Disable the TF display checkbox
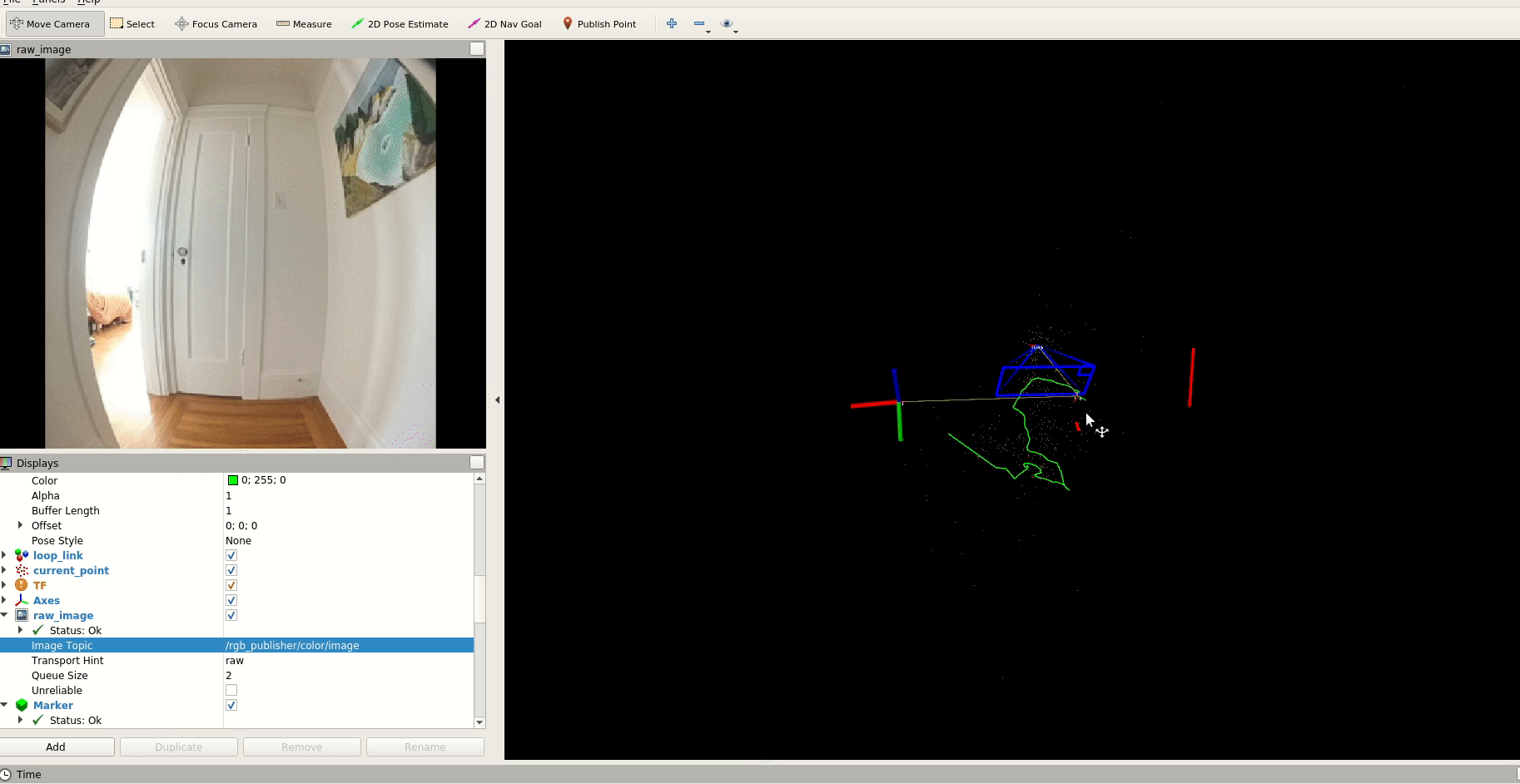 coord(231,585)
